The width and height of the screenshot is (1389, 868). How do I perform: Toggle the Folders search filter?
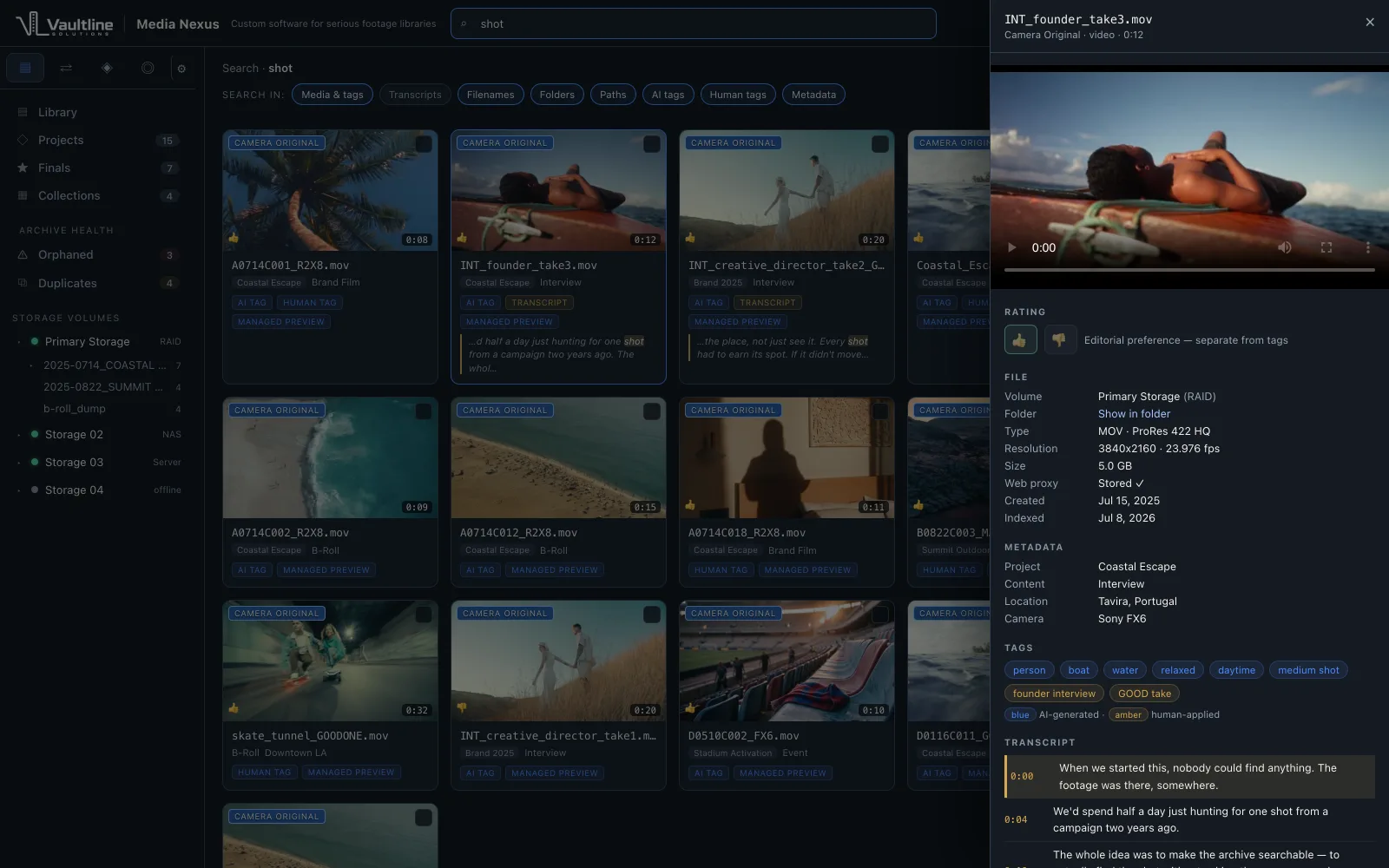click(x=557, y=95)
